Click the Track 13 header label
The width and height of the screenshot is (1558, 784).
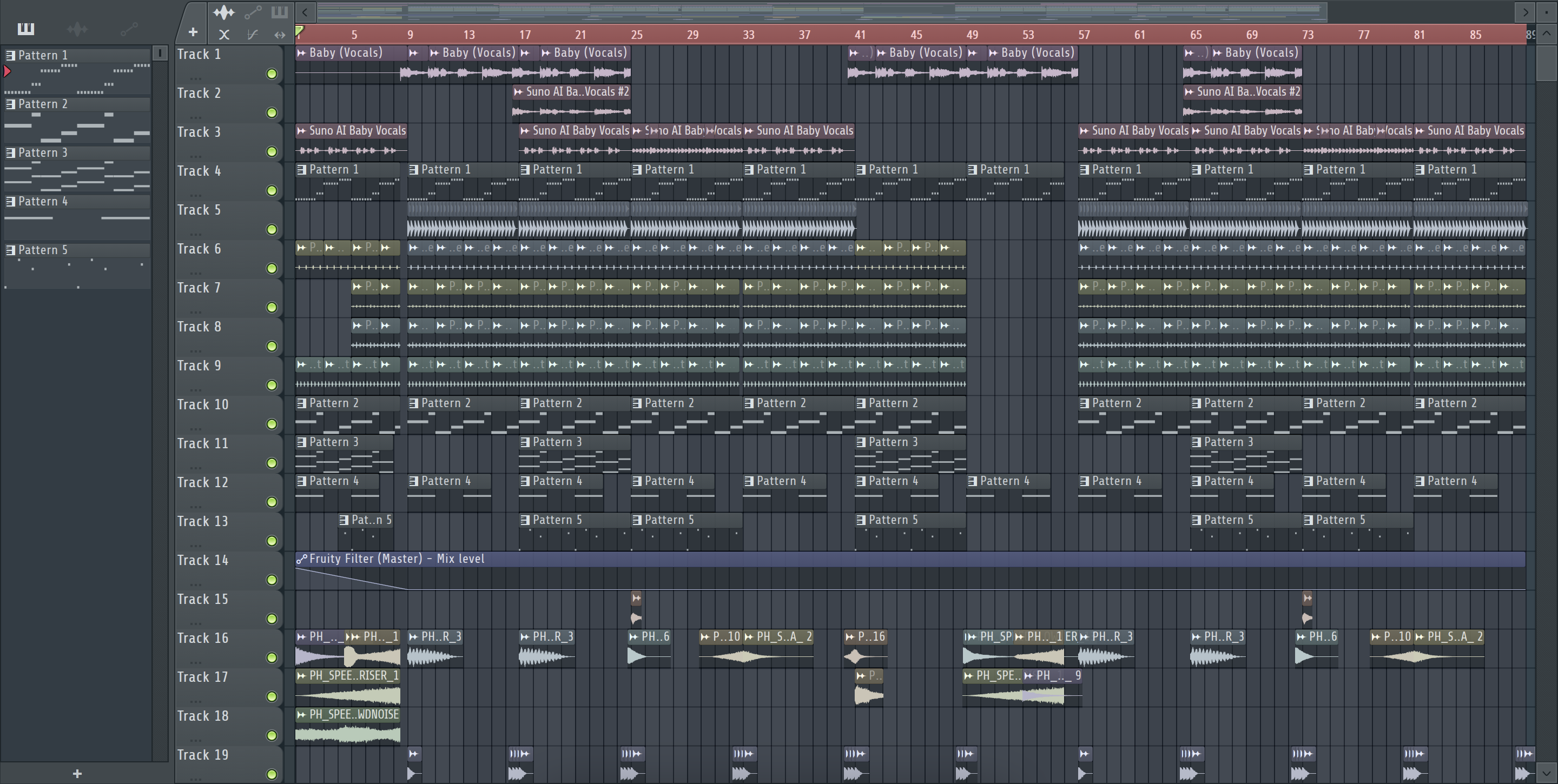(203, 521)
